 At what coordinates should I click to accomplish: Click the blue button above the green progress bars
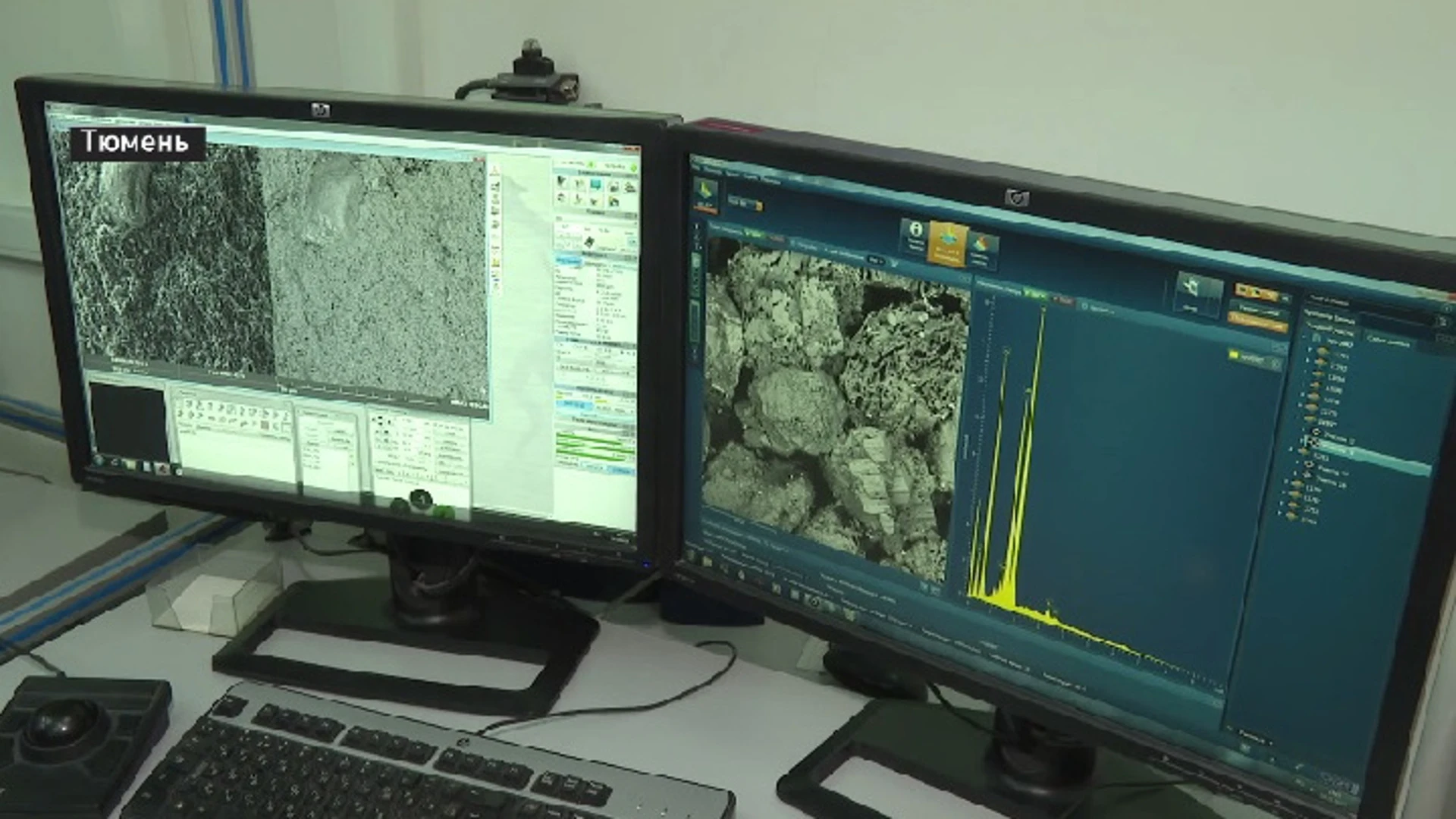[x=574, y=404]
